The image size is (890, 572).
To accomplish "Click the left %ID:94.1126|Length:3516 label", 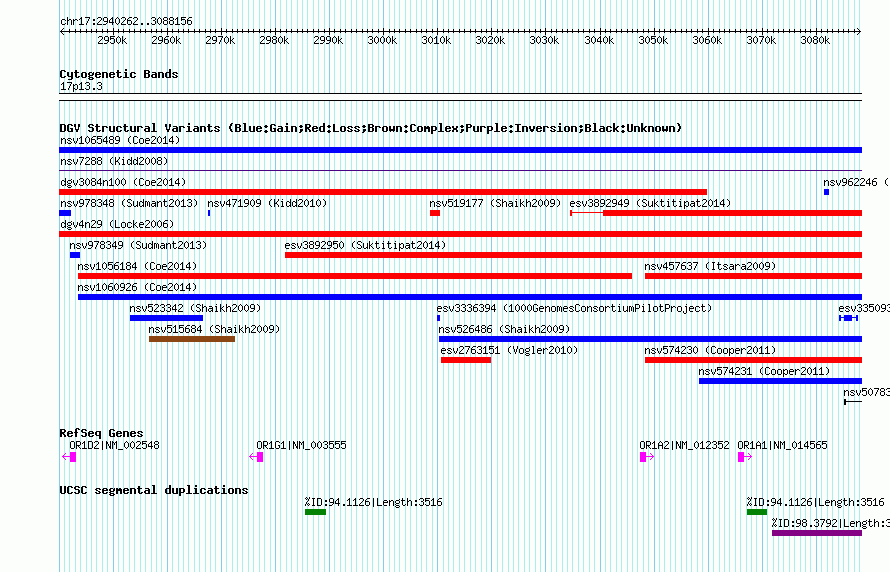I will (373, 502).
